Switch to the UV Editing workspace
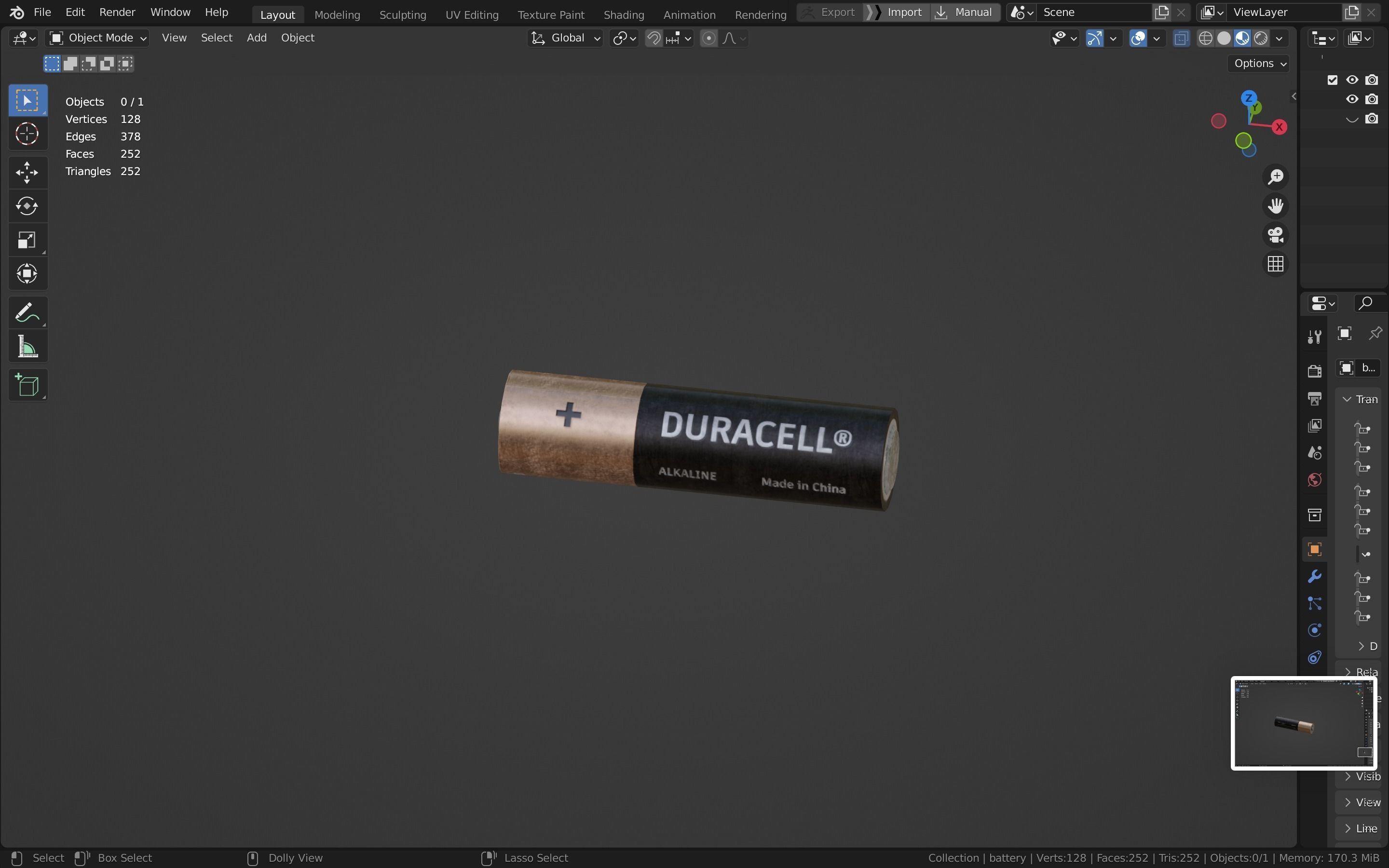This screenshot has height=868, width=1389. (472, 14)
